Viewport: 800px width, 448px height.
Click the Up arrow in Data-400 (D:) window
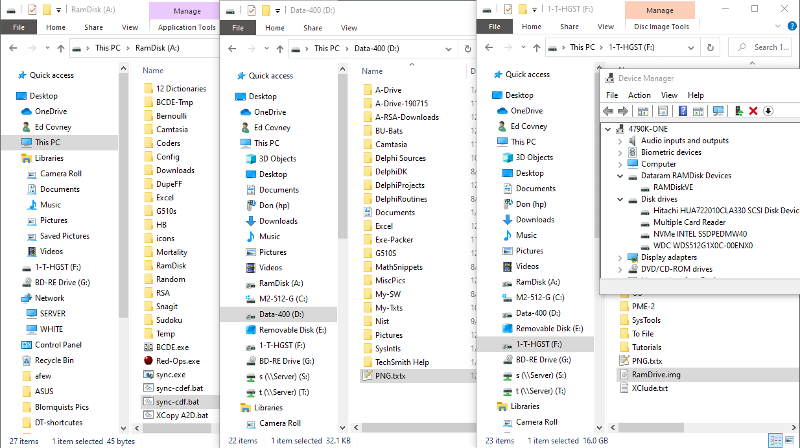(280, 49)
